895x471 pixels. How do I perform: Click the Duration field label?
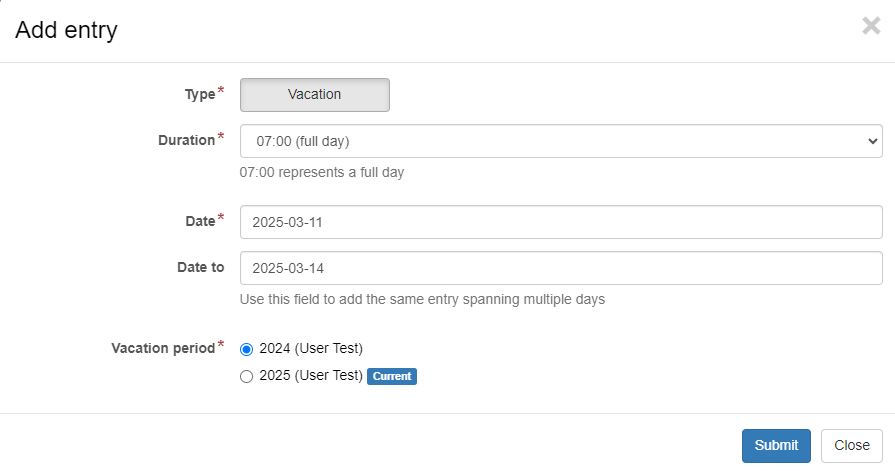pos(186,141)
